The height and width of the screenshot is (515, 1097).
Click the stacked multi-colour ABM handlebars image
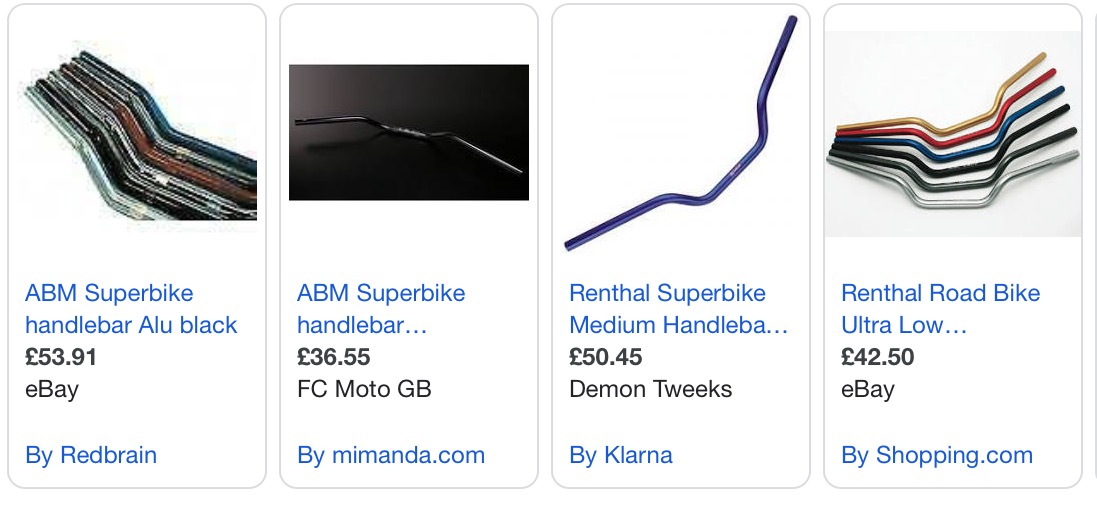(137, 135)
